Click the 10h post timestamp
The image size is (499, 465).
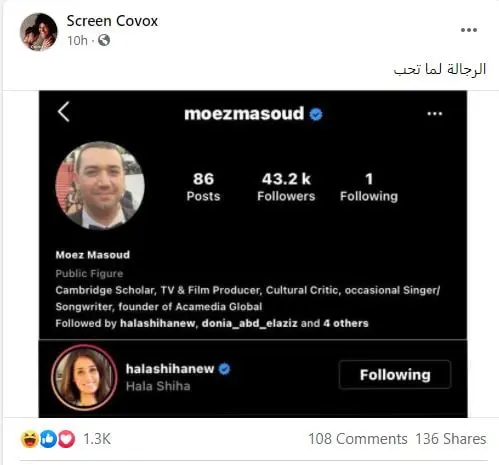(77, 41)
